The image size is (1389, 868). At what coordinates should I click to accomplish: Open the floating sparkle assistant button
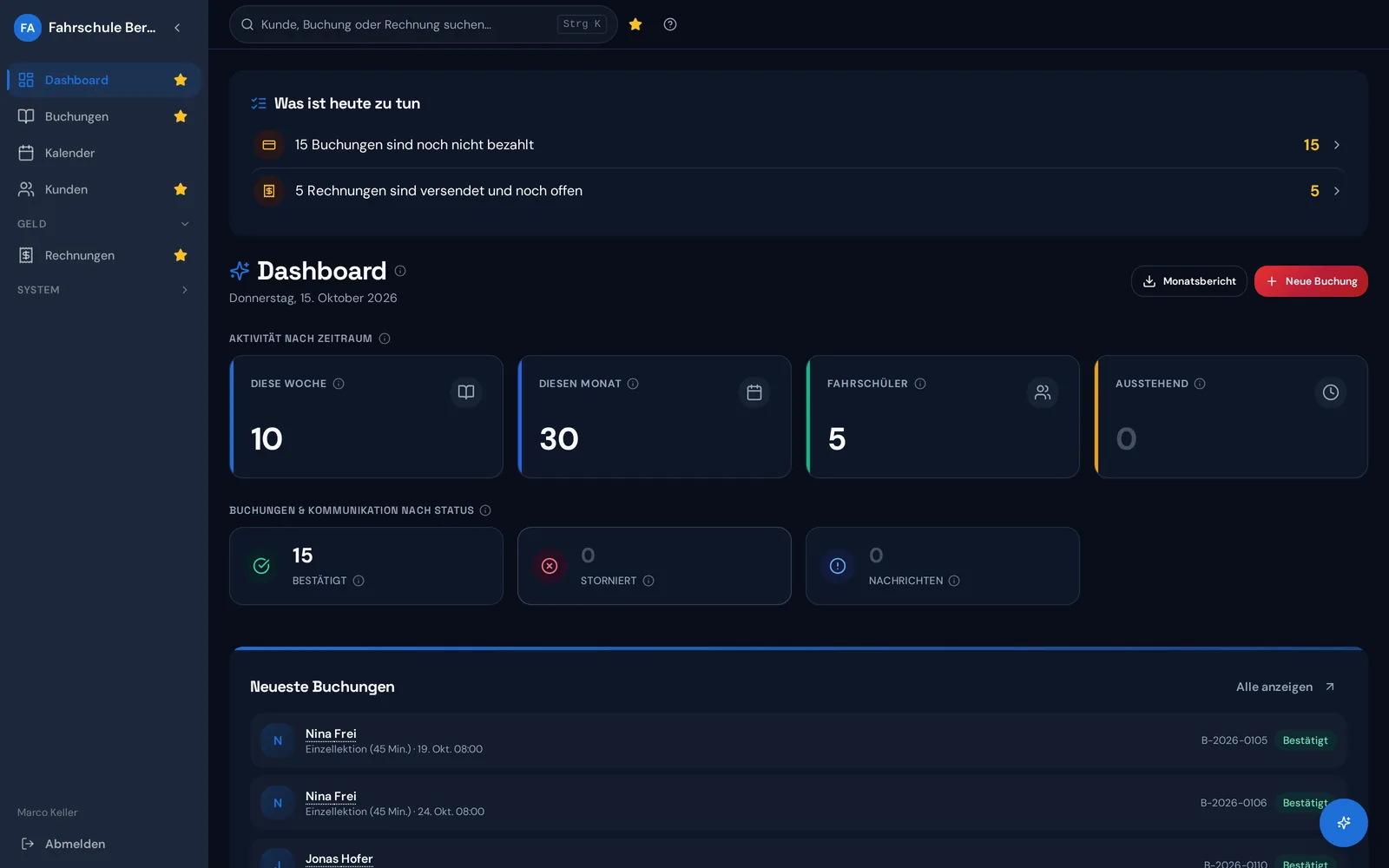(1344, 823)
